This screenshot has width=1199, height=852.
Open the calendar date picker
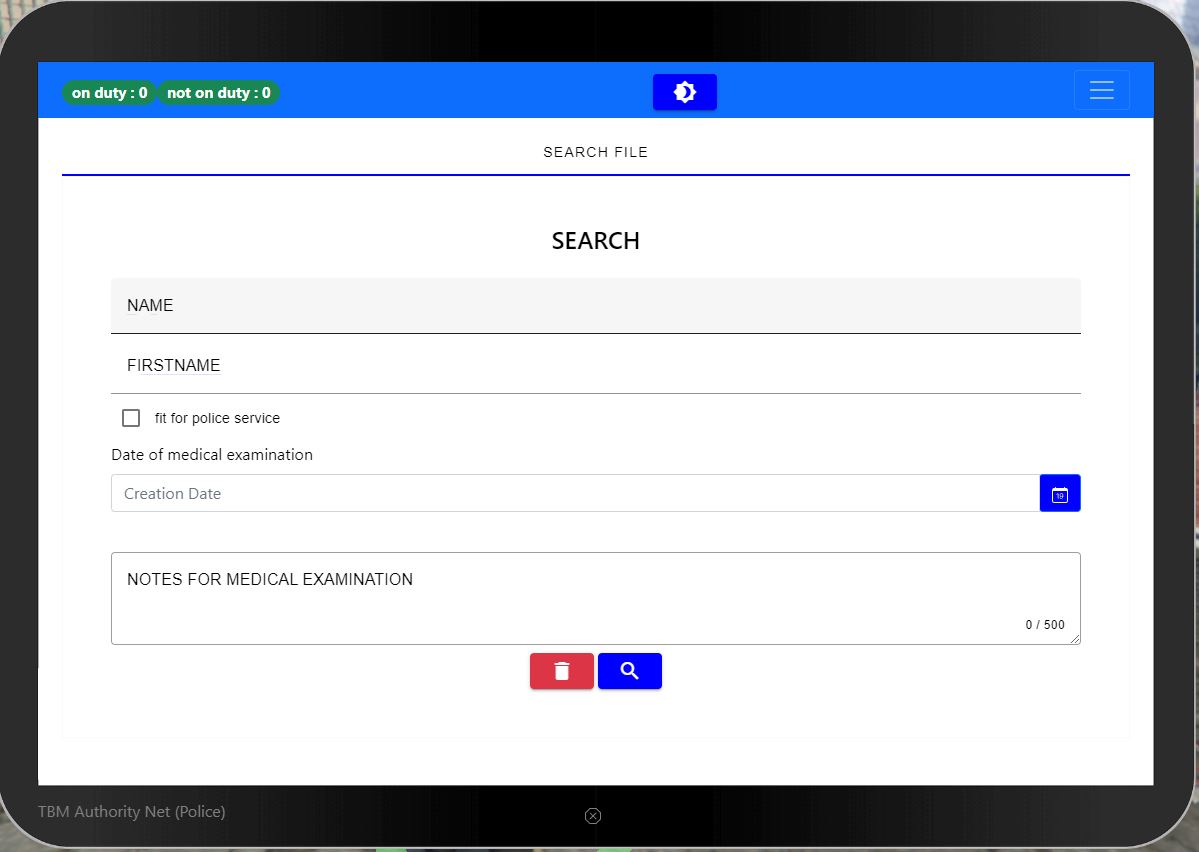[x=1060, y=493]
